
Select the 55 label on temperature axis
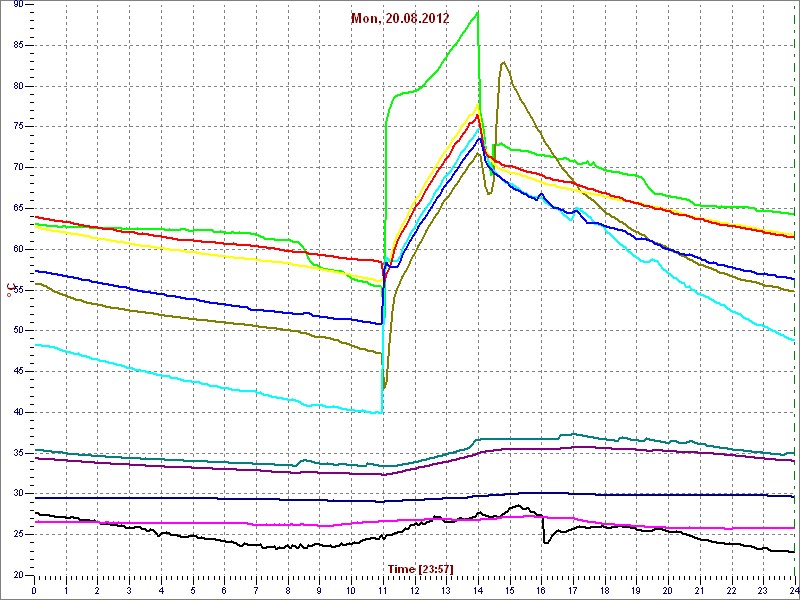click(18, 290)
